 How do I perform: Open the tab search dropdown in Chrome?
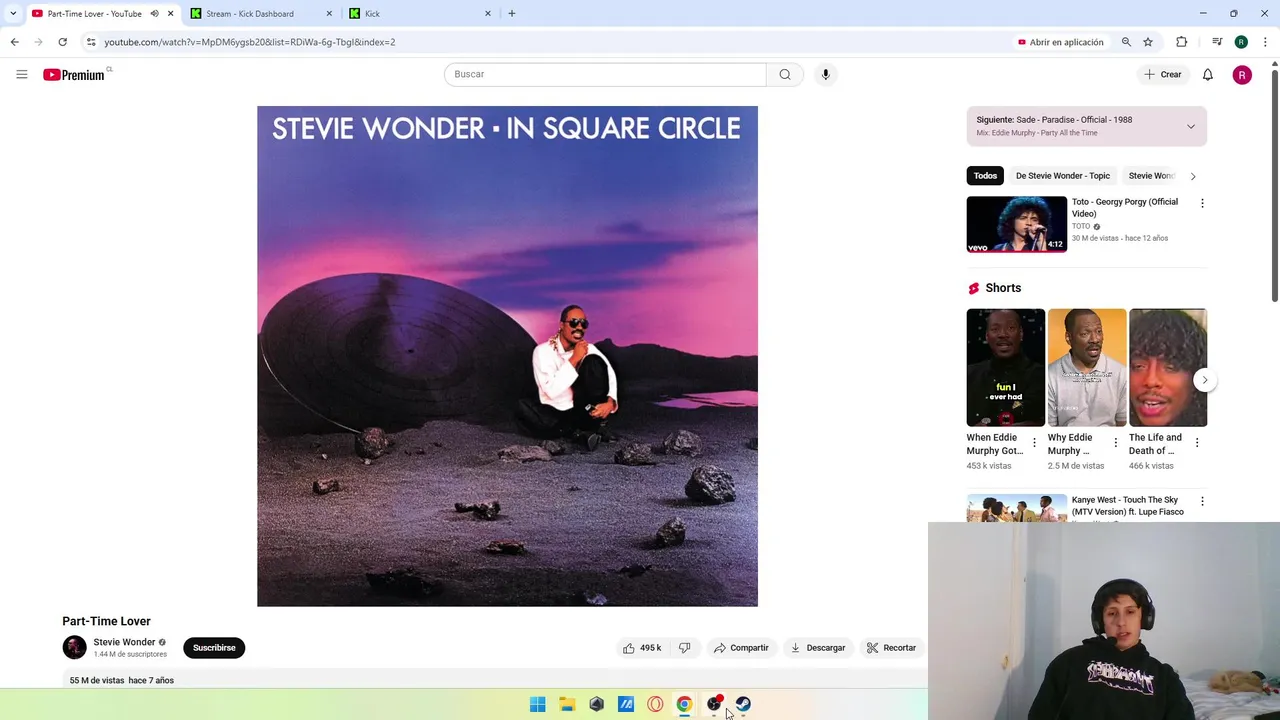click(13, 14)
